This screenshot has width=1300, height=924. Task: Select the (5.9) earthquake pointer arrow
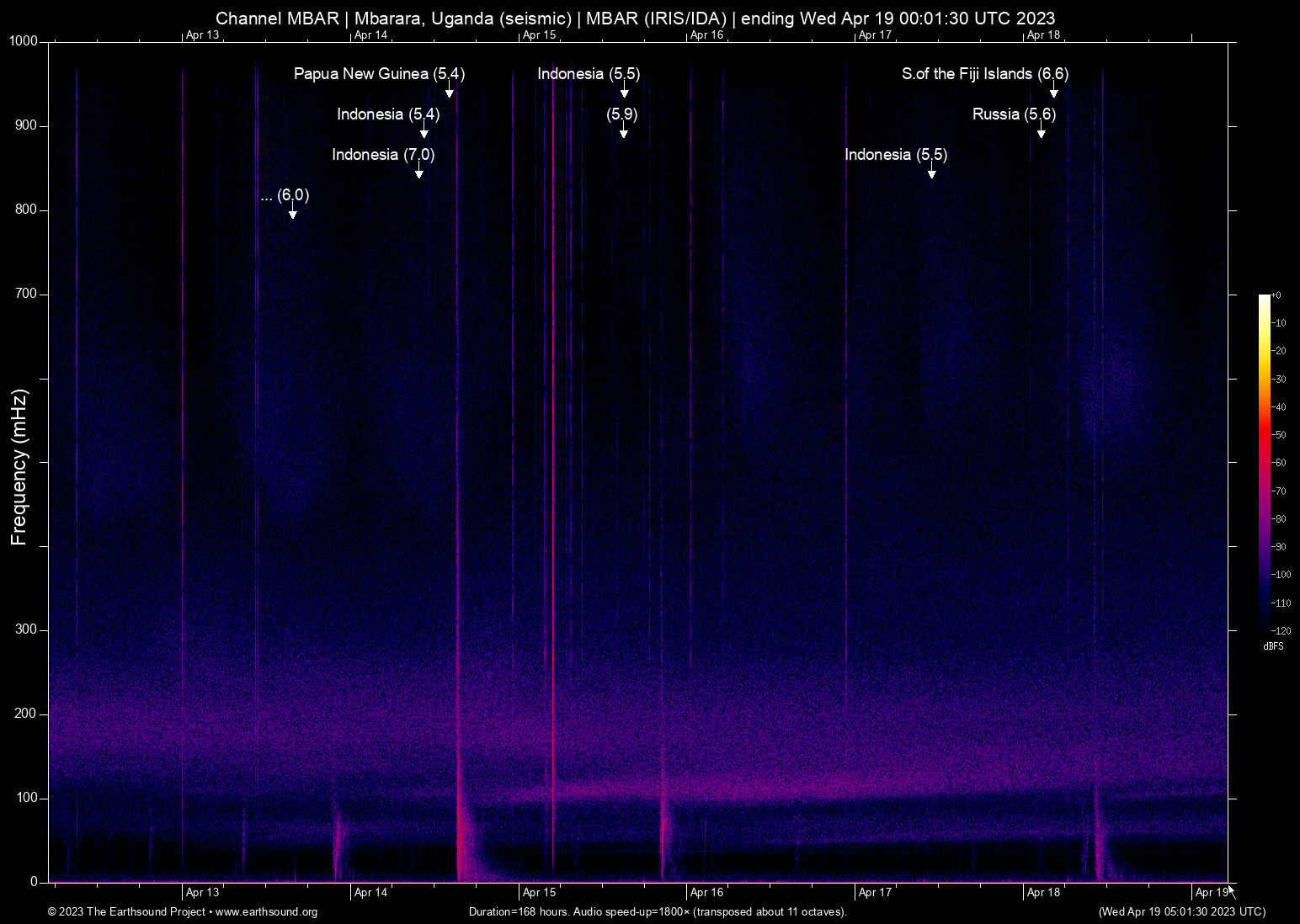(x=623, y=130)
